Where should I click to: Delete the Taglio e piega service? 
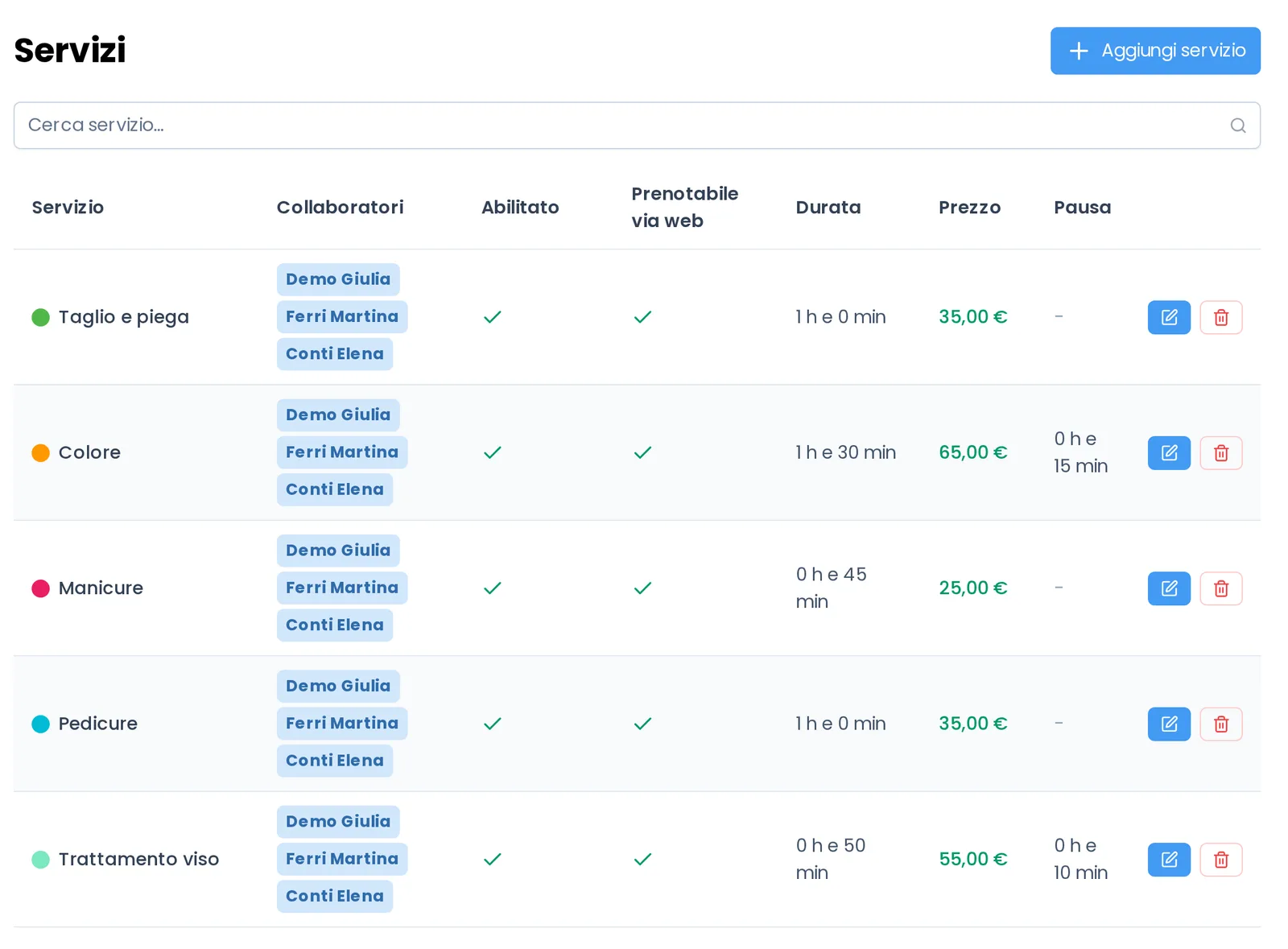pyautogui.click(x=1221, y=317)
